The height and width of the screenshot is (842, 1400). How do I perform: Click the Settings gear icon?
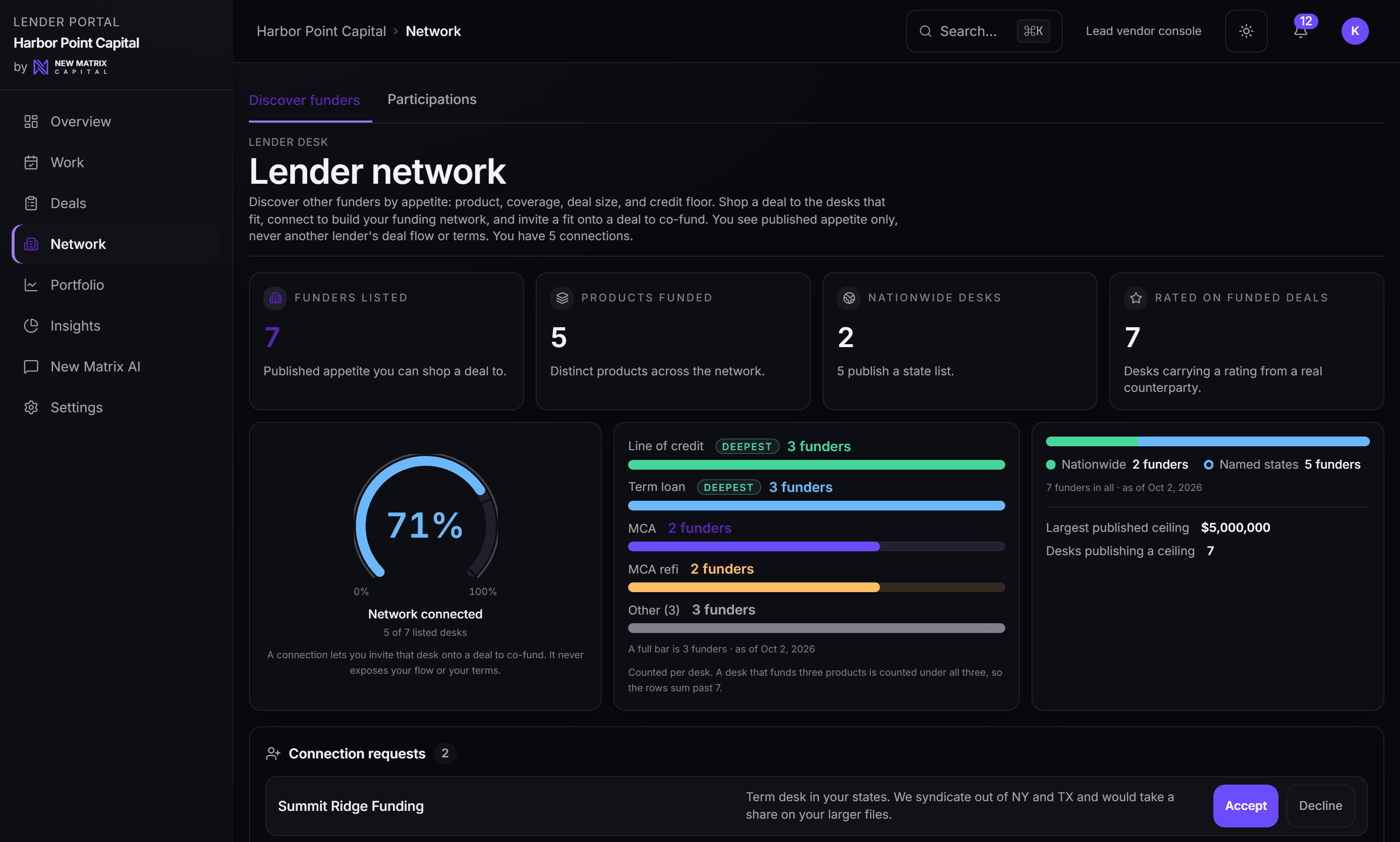tap(31, 407)
